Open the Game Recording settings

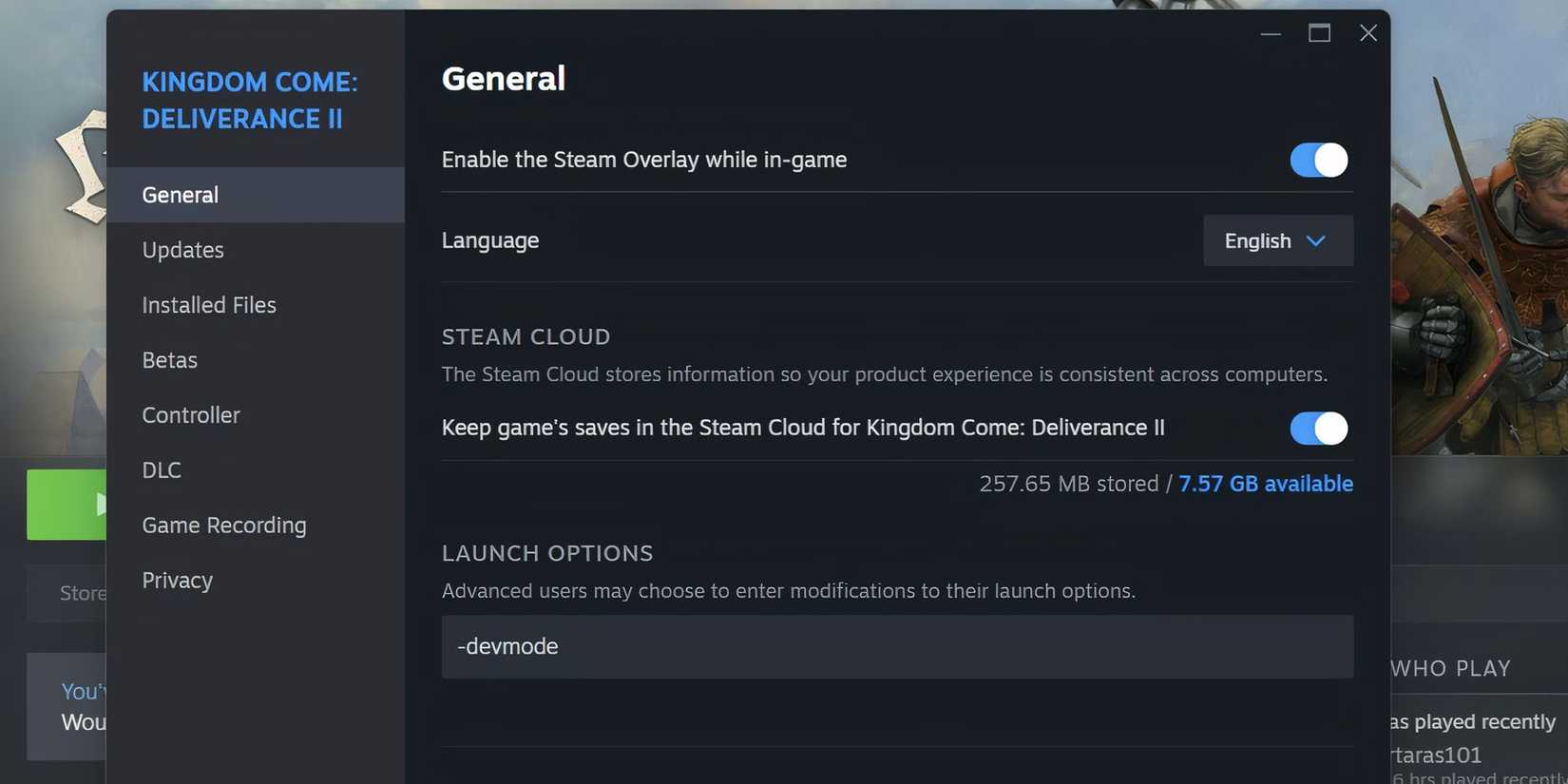click(224, 526)
